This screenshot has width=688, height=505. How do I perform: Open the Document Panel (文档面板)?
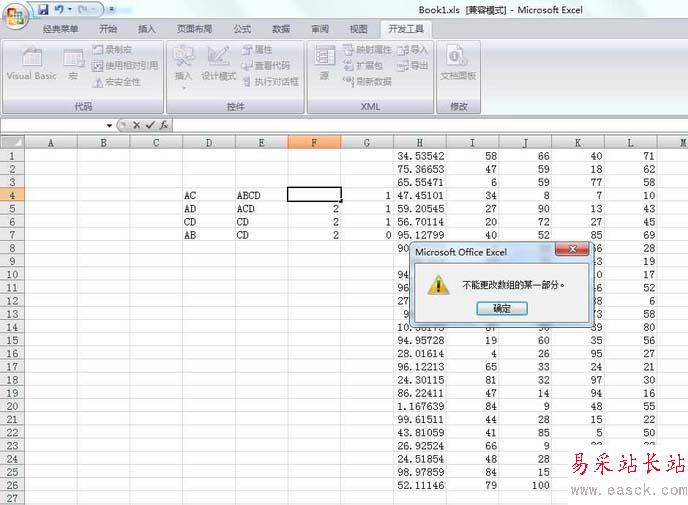tap(458, 64)
